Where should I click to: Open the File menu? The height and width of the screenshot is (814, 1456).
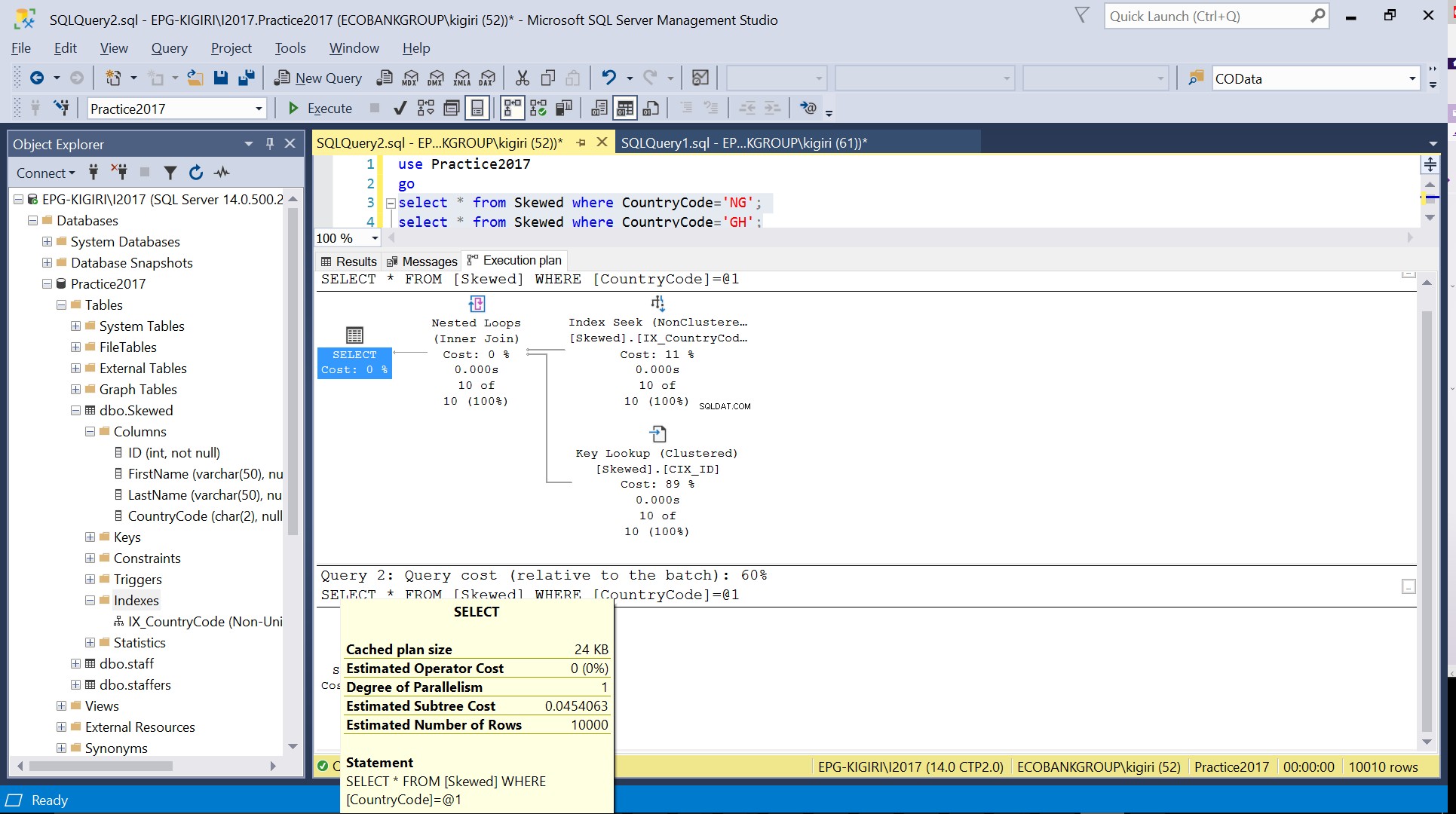click(x=21, y=47)
